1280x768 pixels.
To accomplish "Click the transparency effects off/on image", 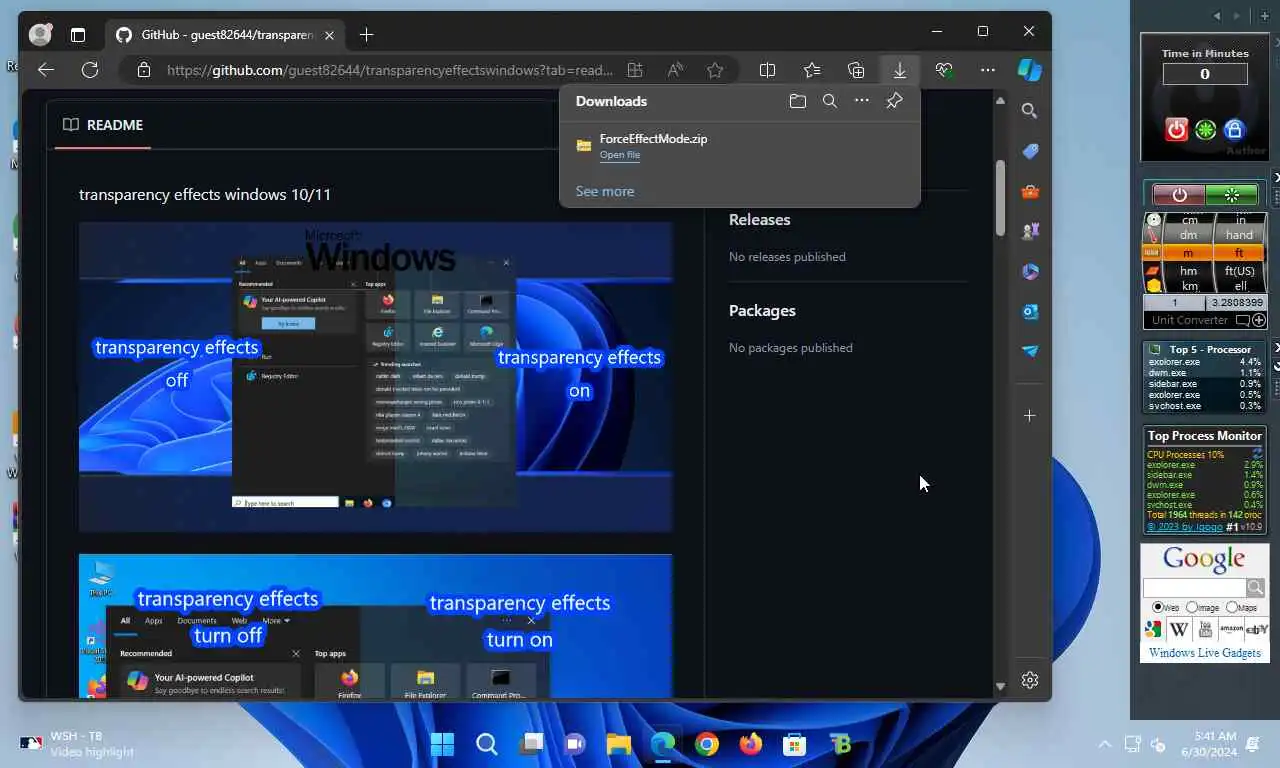I will [x=376, y=377].
